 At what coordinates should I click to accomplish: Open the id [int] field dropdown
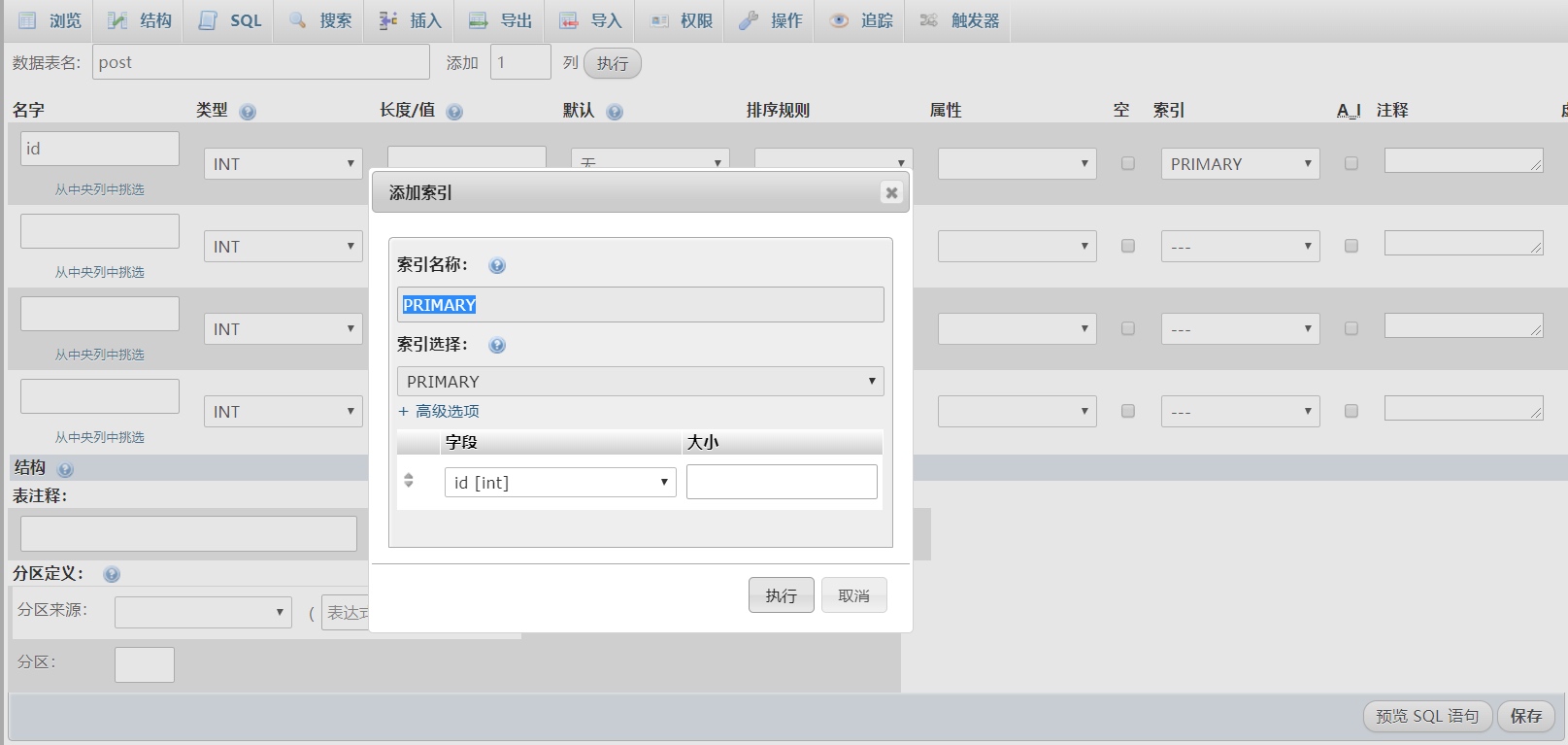560,482
